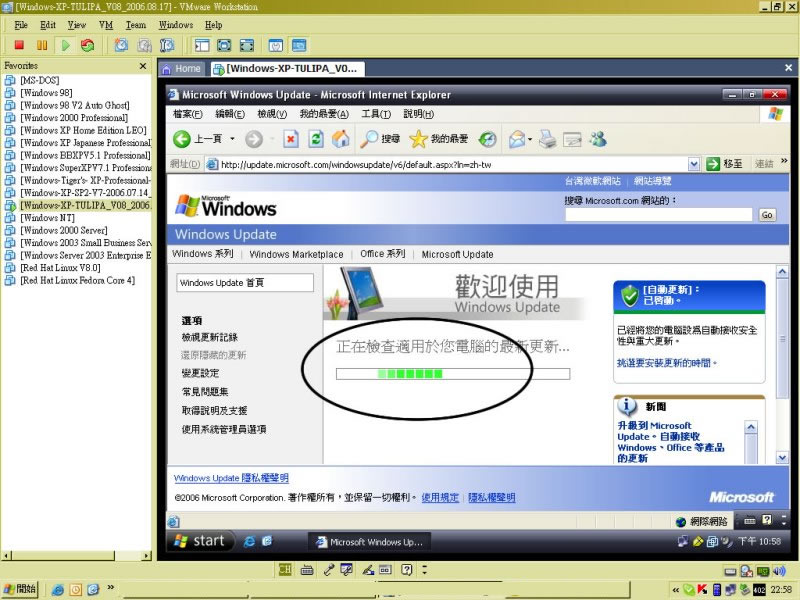Image resolution: width=800 pixels, height=600 pixels.
Task: Click the VMware console view icon
Action: (299, 45)
